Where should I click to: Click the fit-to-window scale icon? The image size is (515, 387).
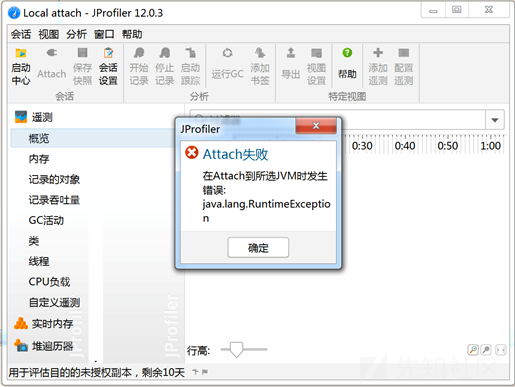(x=501, y=350)
